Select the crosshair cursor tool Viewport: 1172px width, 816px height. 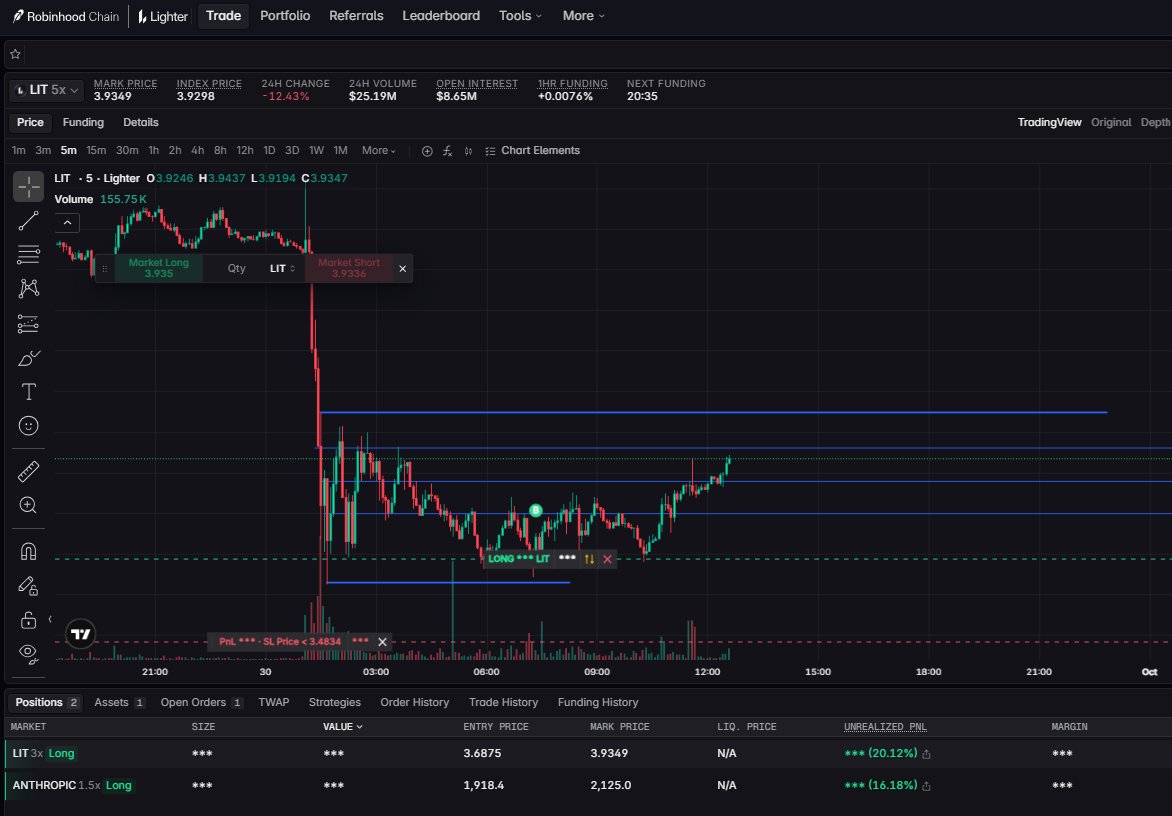(28, 187)
